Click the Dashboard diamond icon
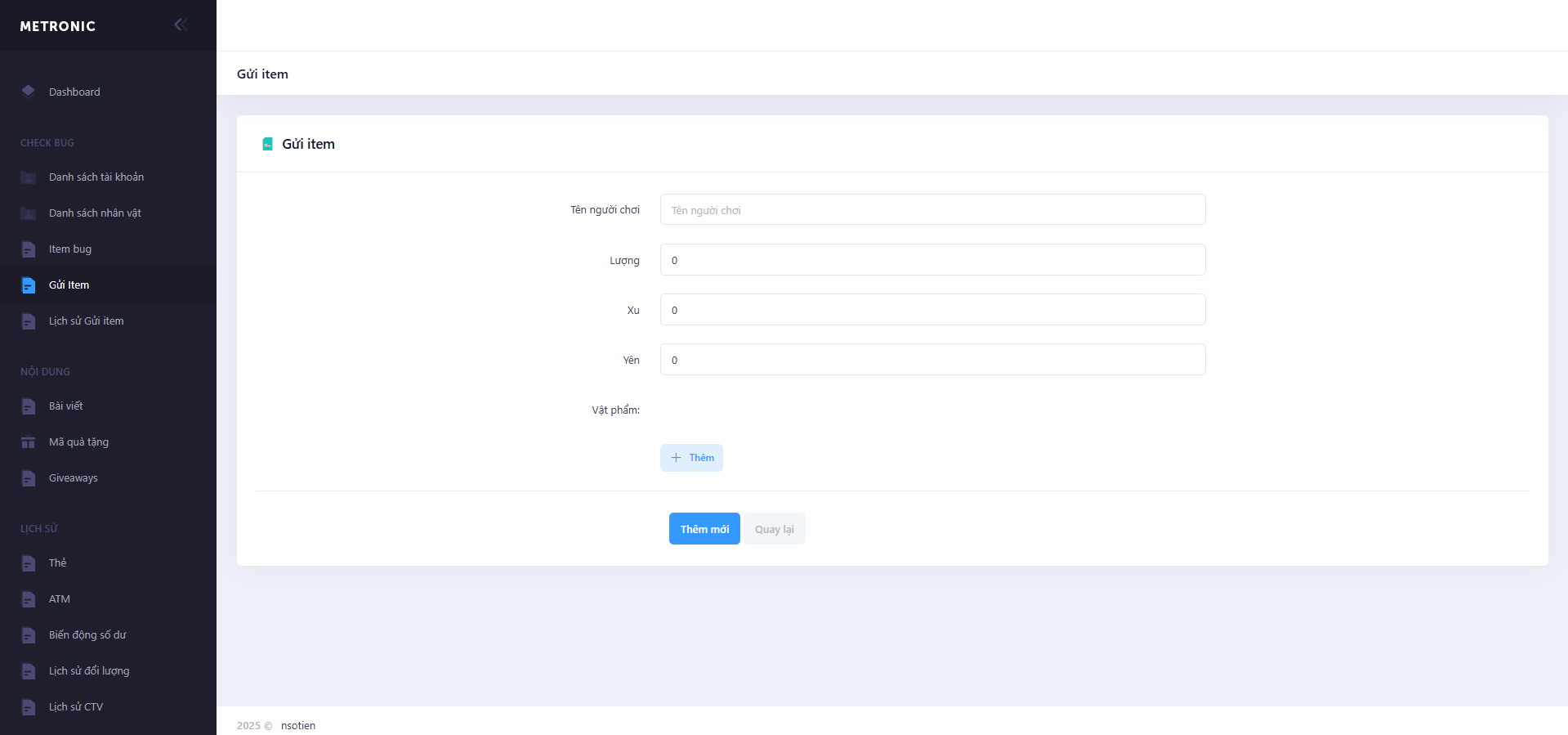This screenshot has height=735, width=1568. click(x=29, y=91)
